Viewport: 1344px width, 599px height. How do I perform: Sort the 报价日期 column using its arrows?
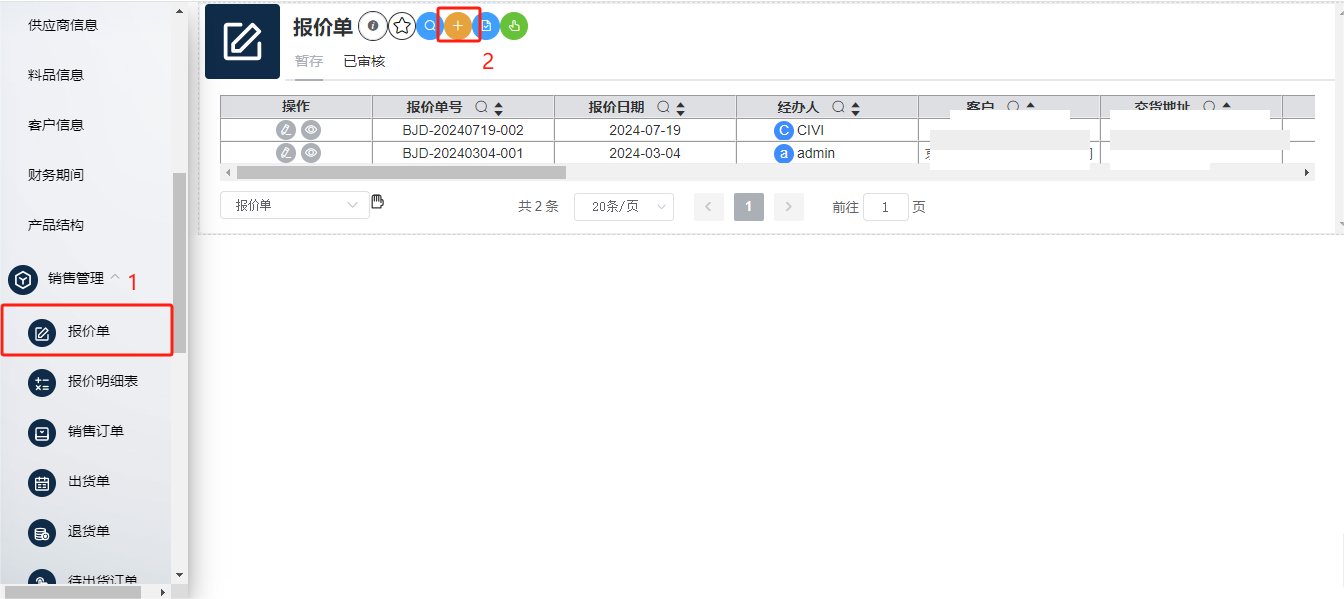[680, 108]
